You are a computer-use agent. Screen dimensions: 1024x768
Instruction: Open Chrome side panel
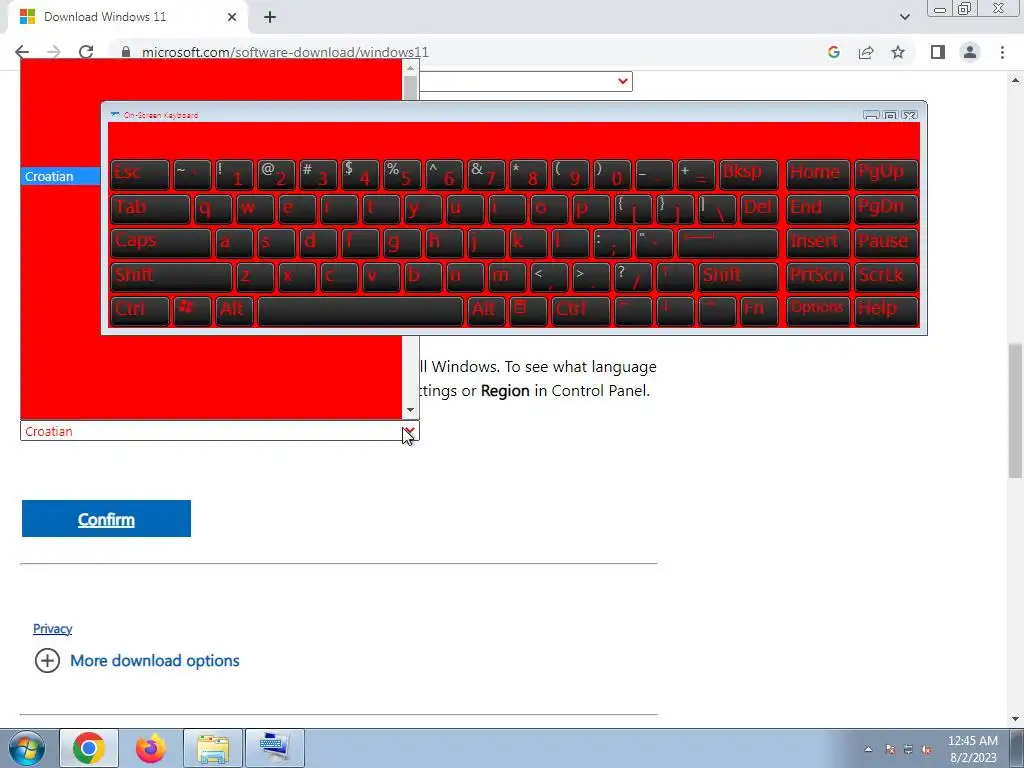(938, 52)
